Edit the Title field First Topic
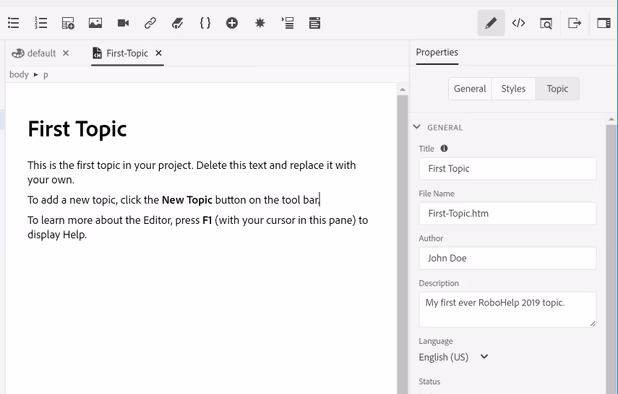This screenshot has width=618, height=394. (508, 169)
